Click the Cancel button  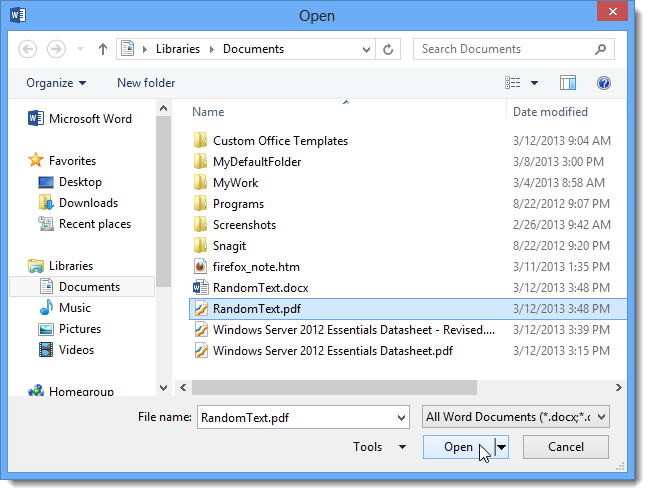(x=565, y=447)
